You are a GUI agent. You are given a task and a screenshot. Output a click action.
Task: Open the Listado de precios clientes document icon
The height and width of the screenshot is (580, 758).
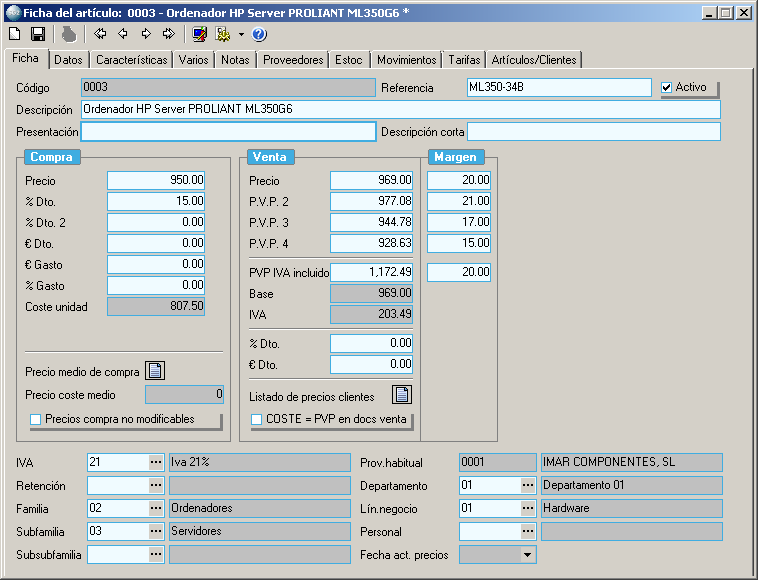[x=402, y=394]
